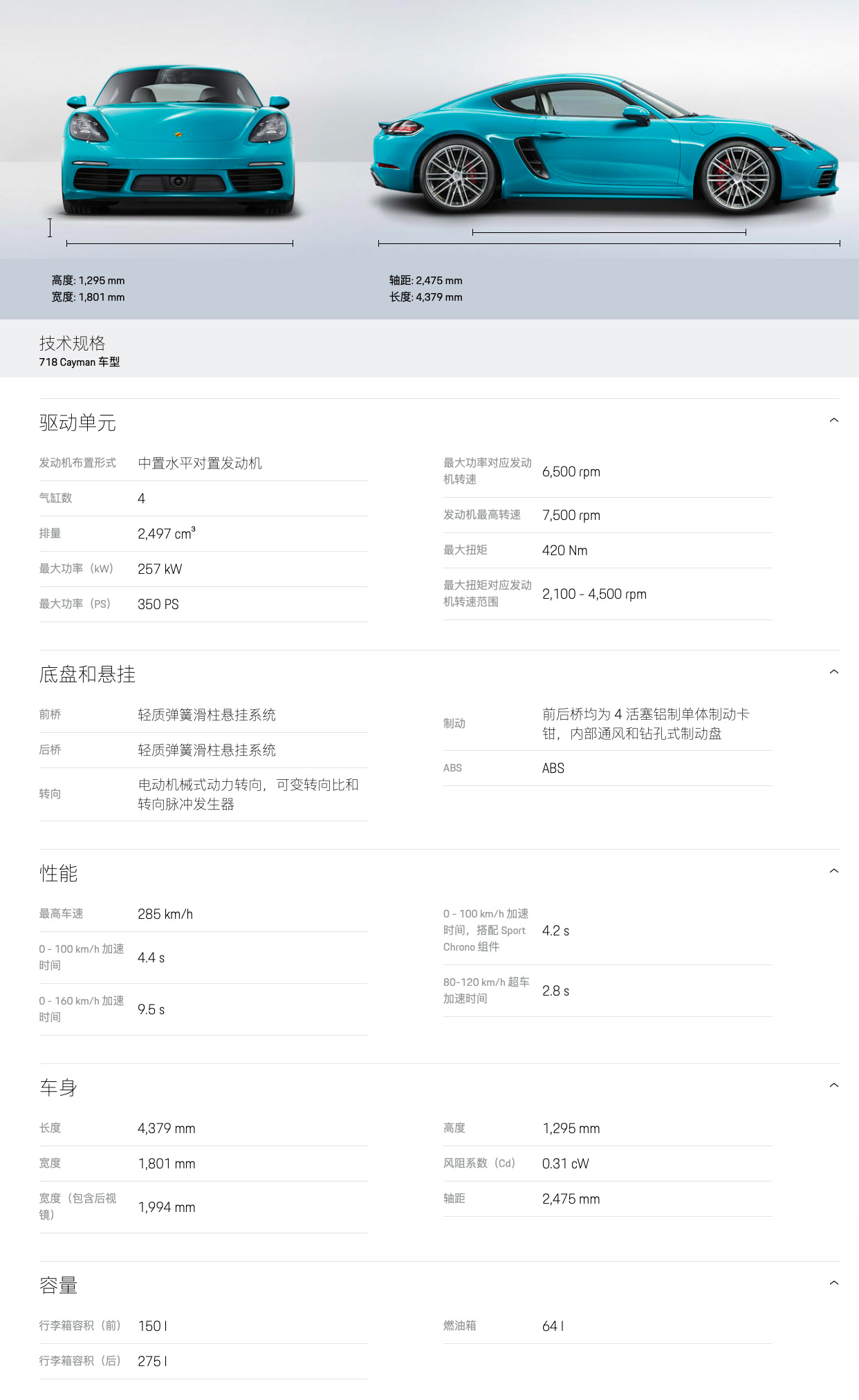Click the 2,497 cm³ displacement value

(x=167, y=533)
